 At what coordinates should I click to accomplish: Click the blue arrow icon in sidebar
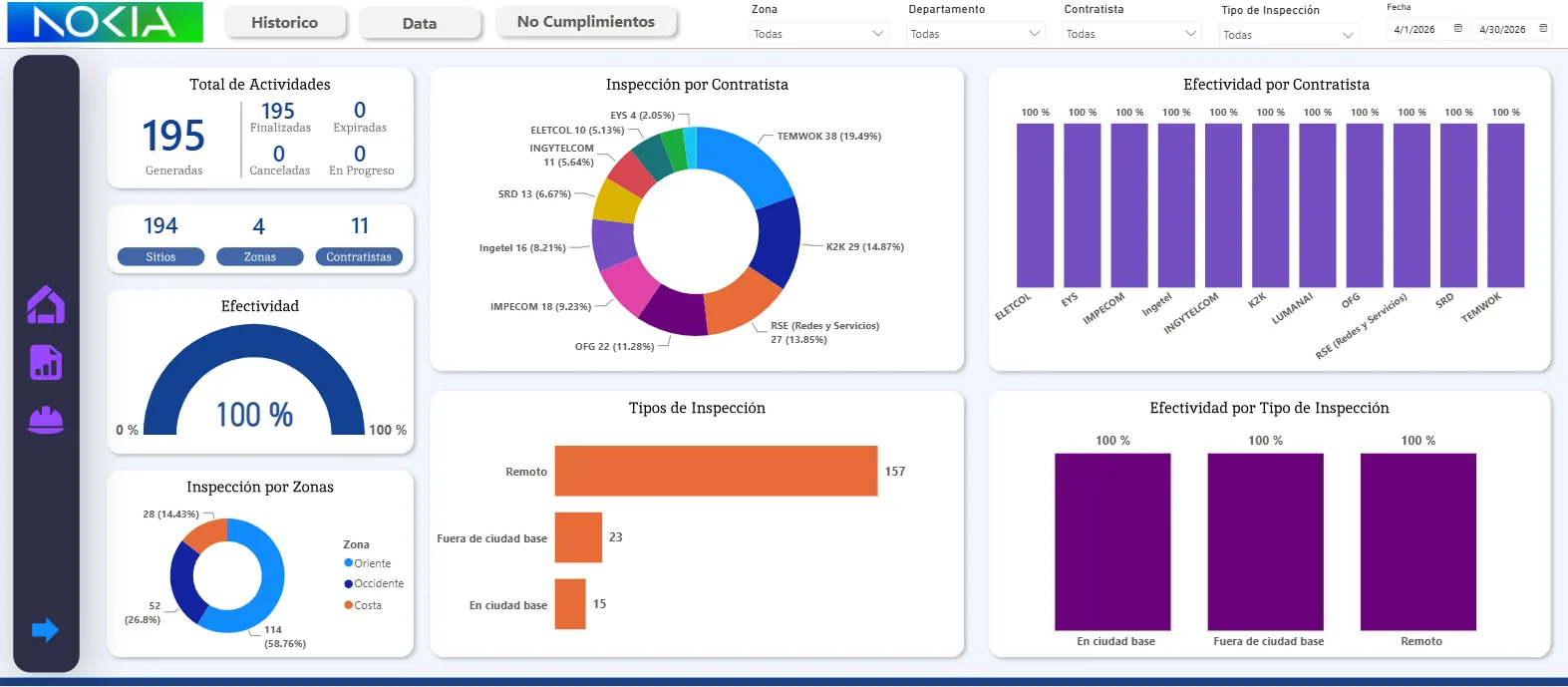coord(46,629)
